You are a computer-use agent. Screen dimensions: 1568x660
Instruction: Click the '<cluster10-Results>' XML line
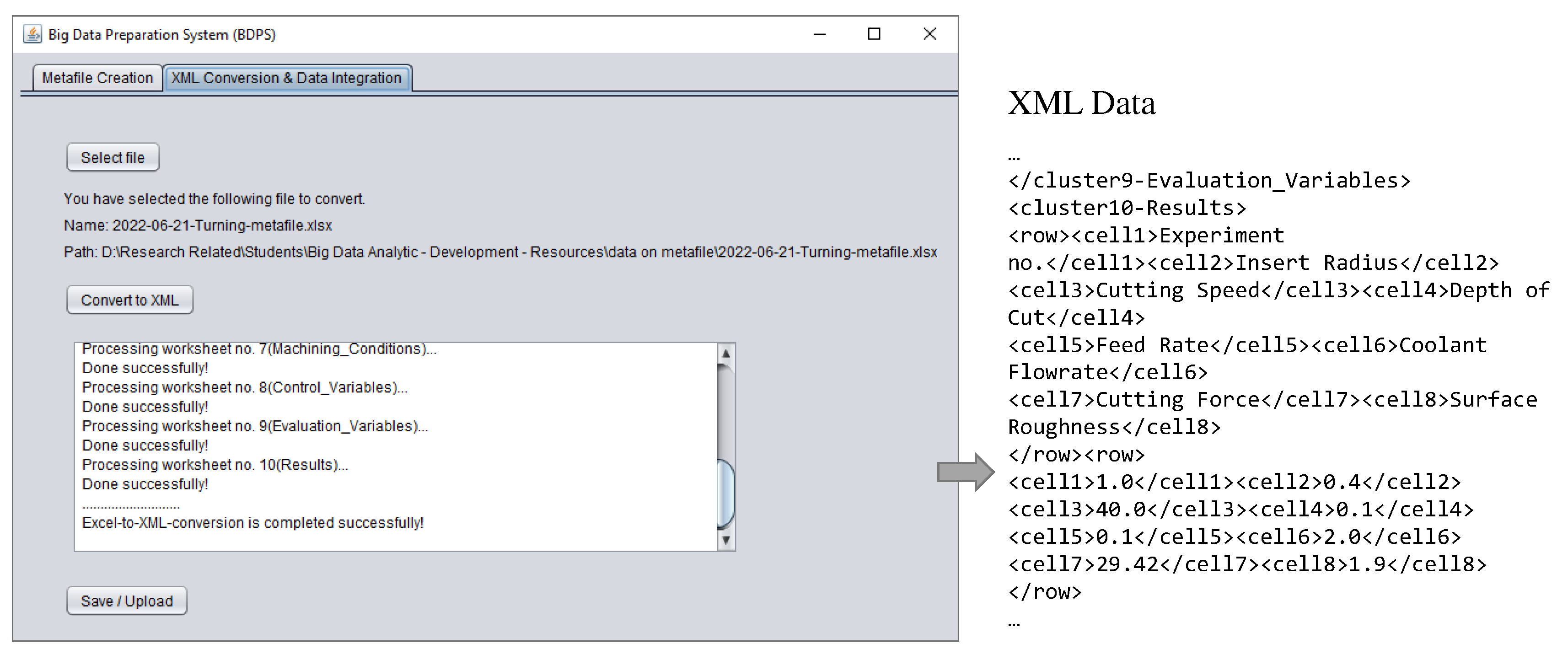[1127, 208]
